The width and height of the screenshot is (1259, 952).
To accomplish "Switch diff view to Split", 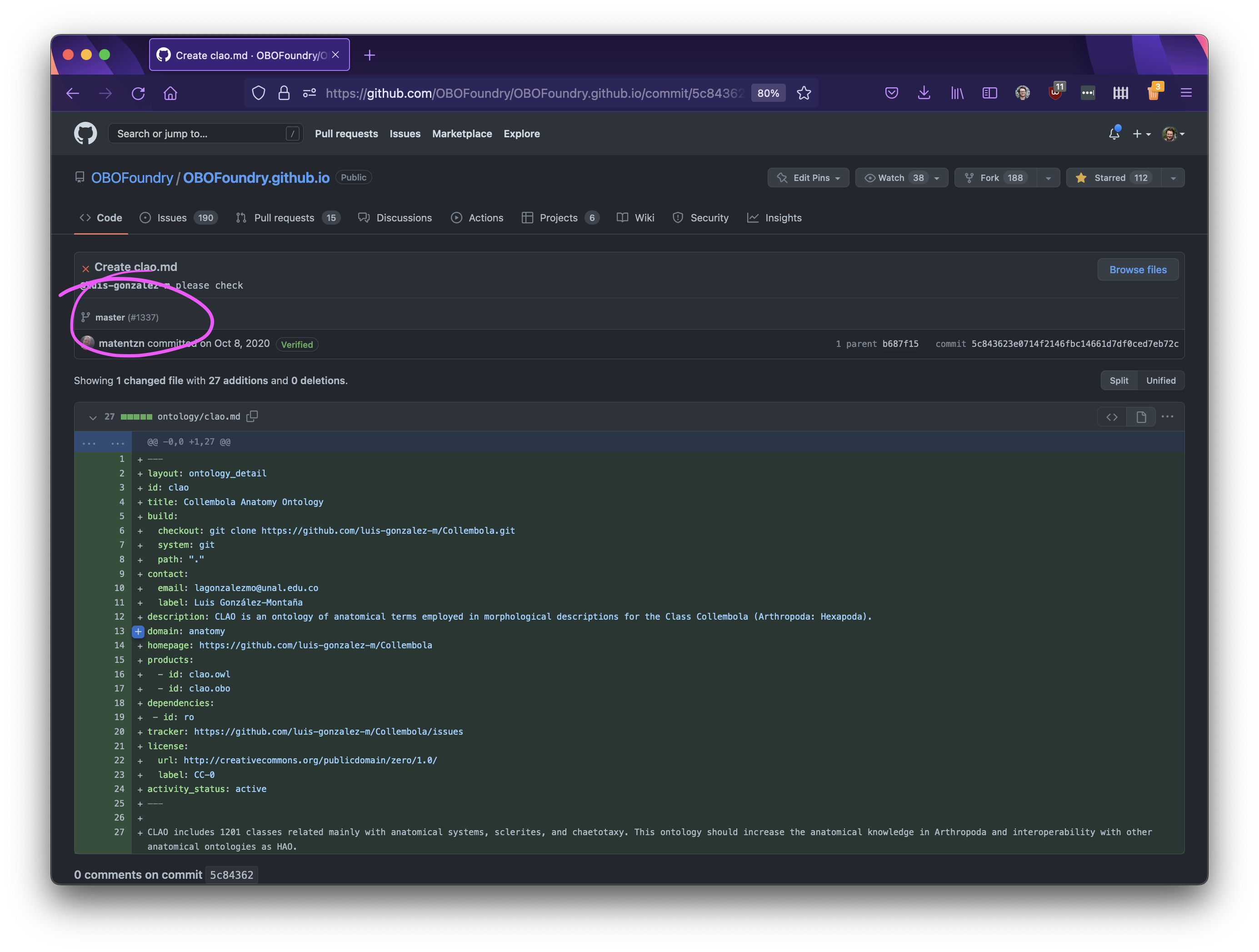I will 1119,381.
